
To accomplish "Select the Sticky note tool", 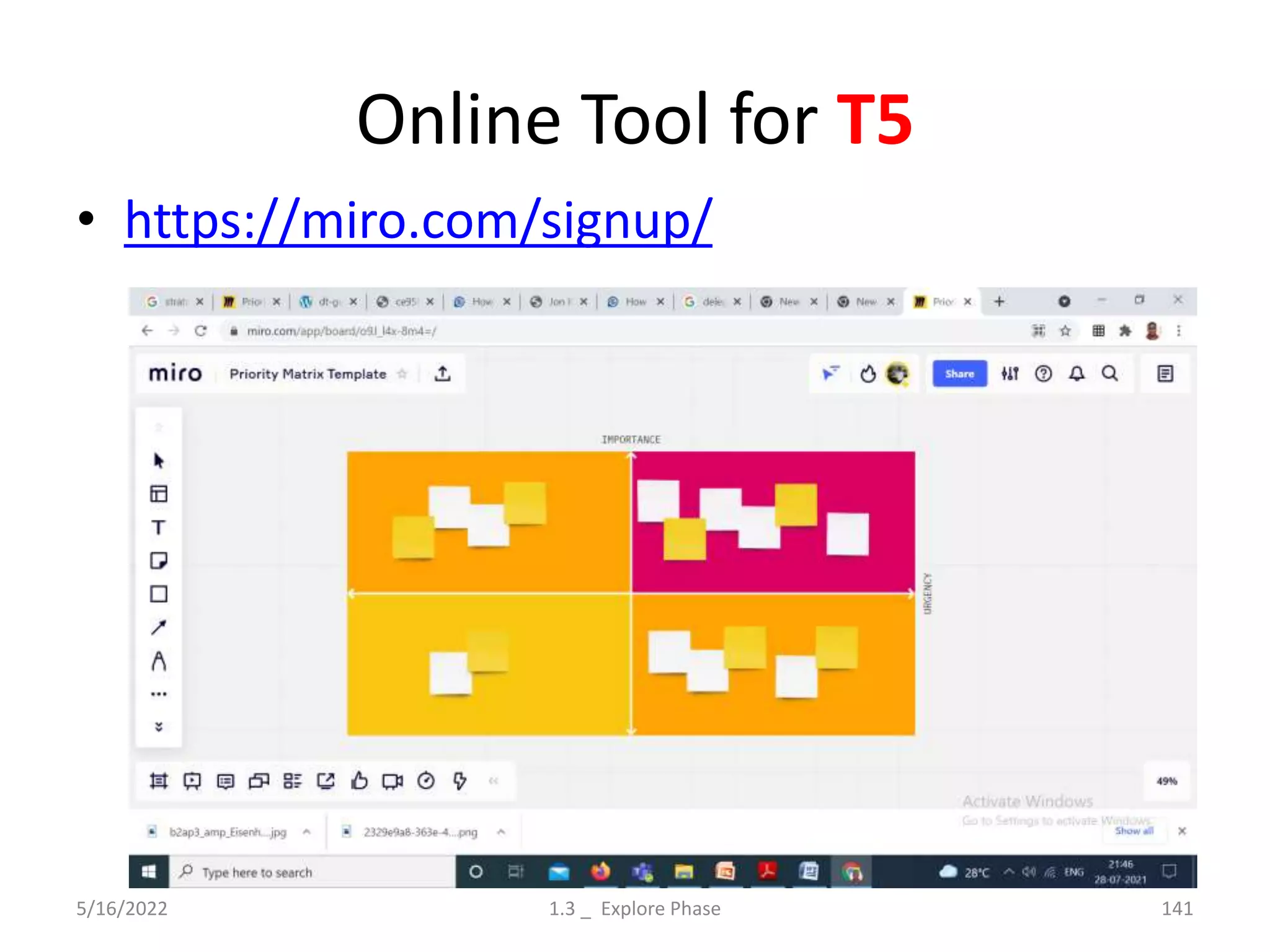I will tap(159, 561).
